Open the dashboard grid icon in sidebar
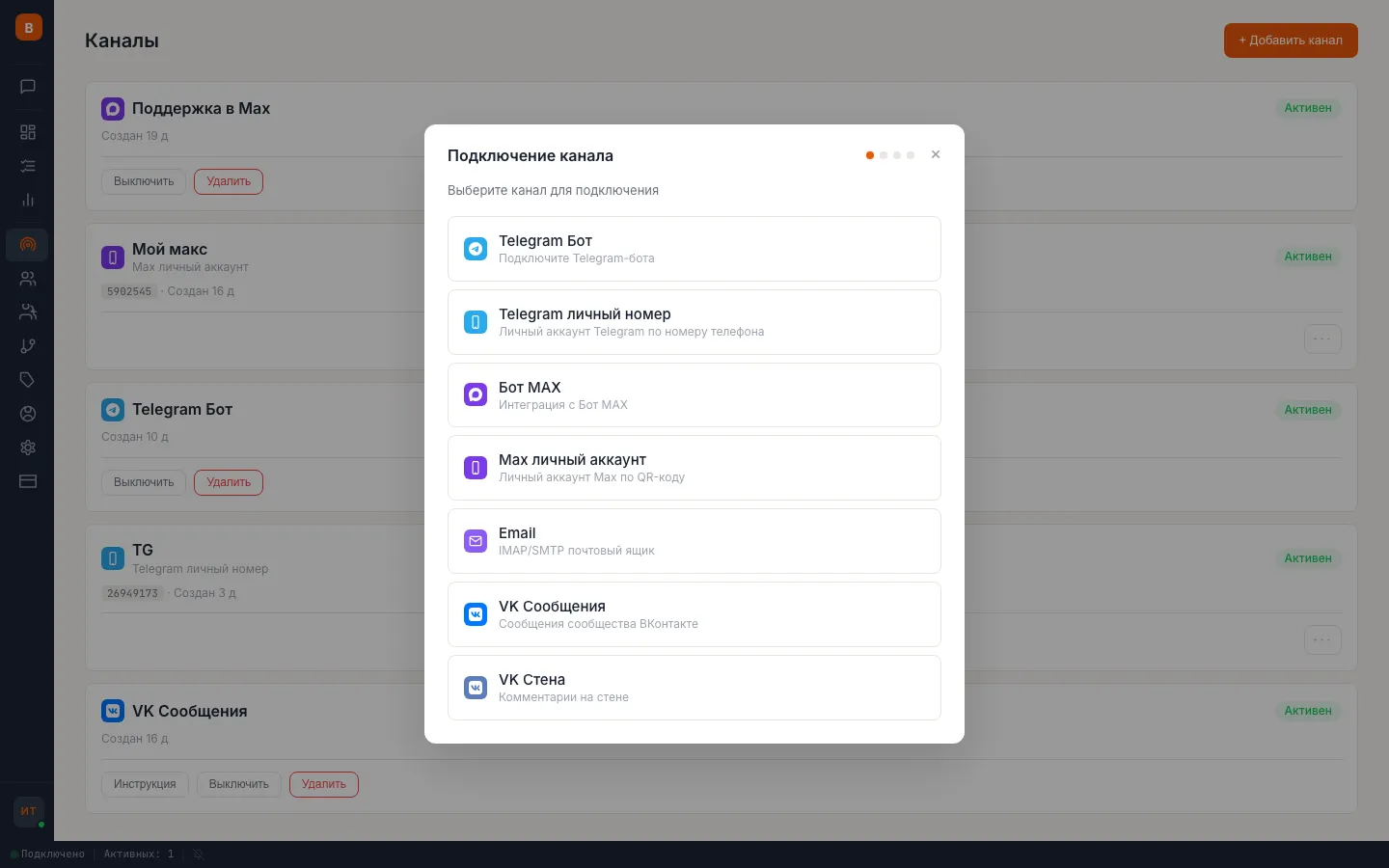This screenshot has width=1389, height=868. point(28,132)
